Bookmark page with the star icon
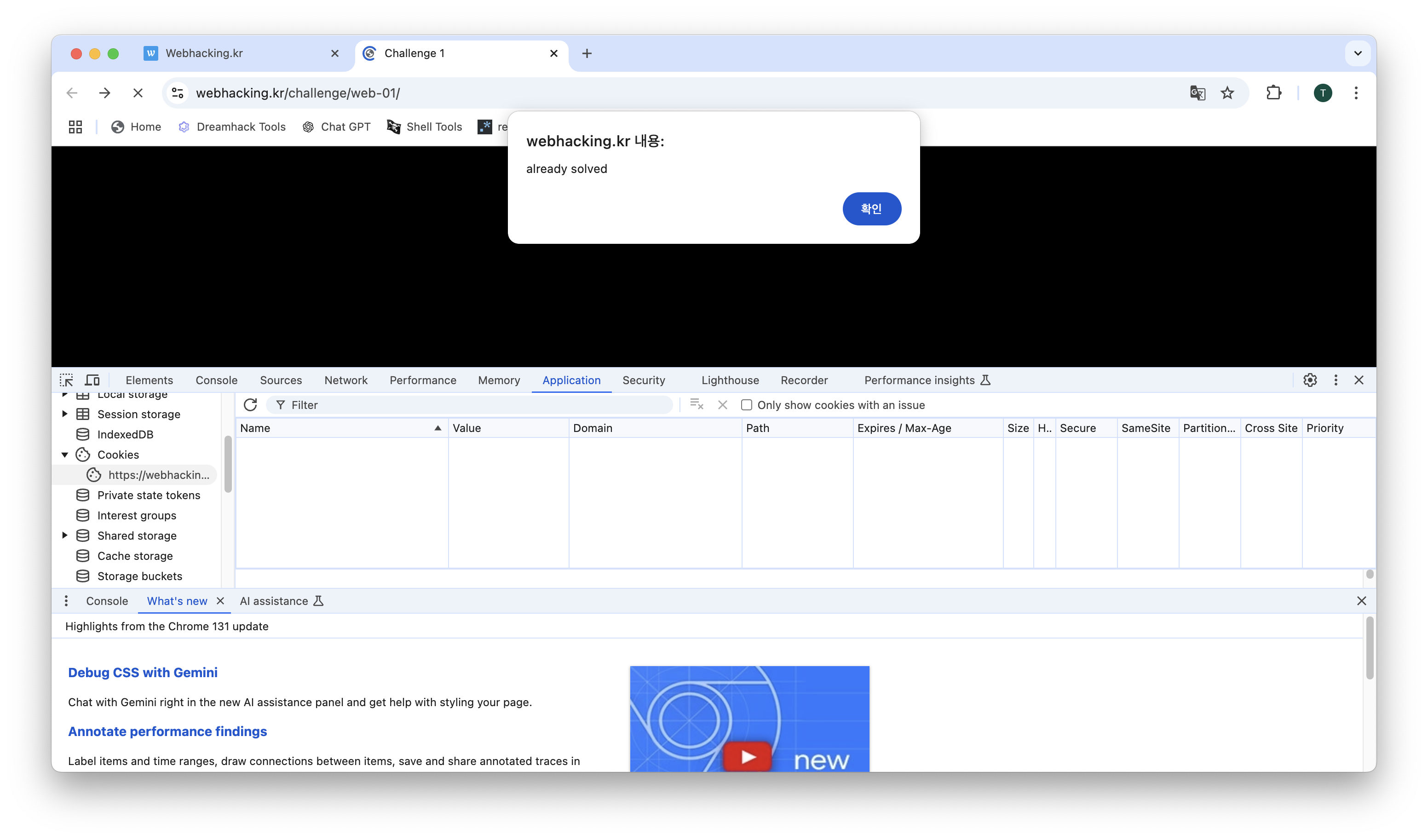 click(x=1227, y=93)
